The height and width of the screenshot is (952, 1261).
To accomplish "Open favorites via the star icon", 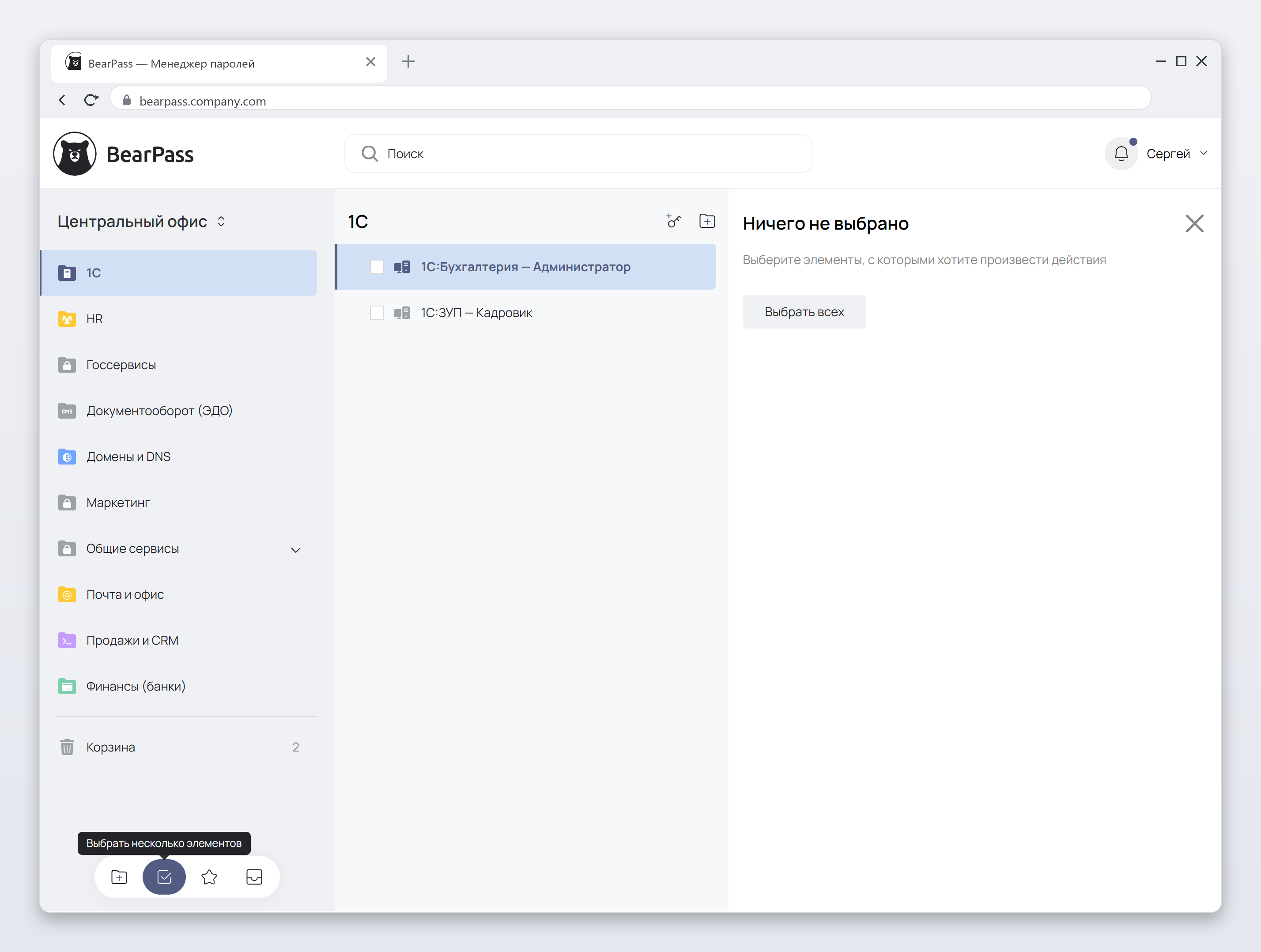I will tap(209, 877).
